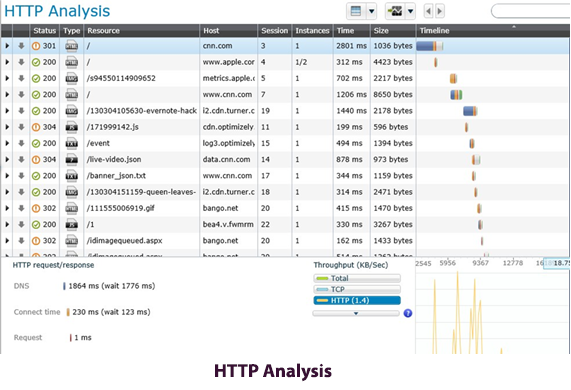Click timeline bar for www.cnn.com 1206 ms
571x390 pixels.
(x=456, y=95)
